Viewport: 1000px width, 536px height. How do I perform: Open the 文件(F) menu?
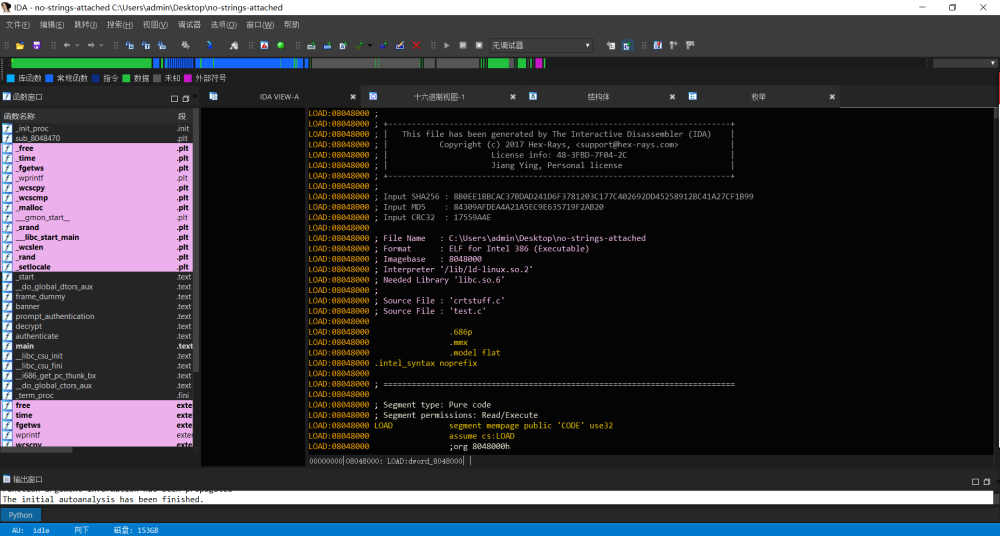[x=18, y=25]
